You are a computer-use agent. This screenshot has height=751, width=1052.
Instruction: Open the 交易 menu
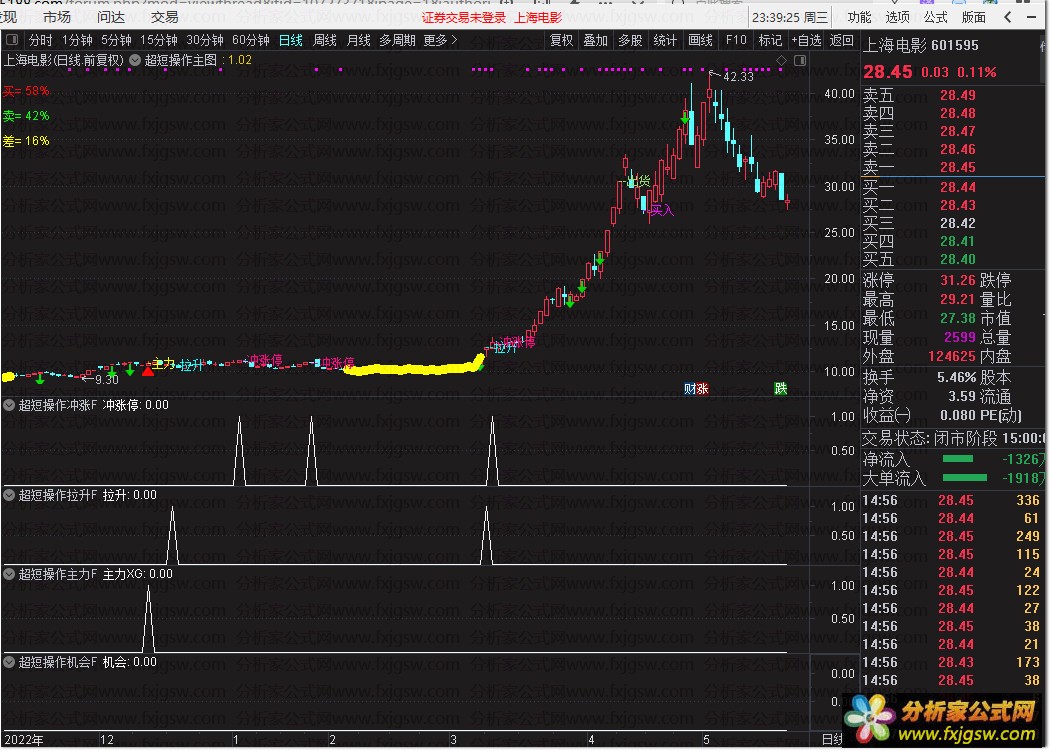tap(164, 17)
